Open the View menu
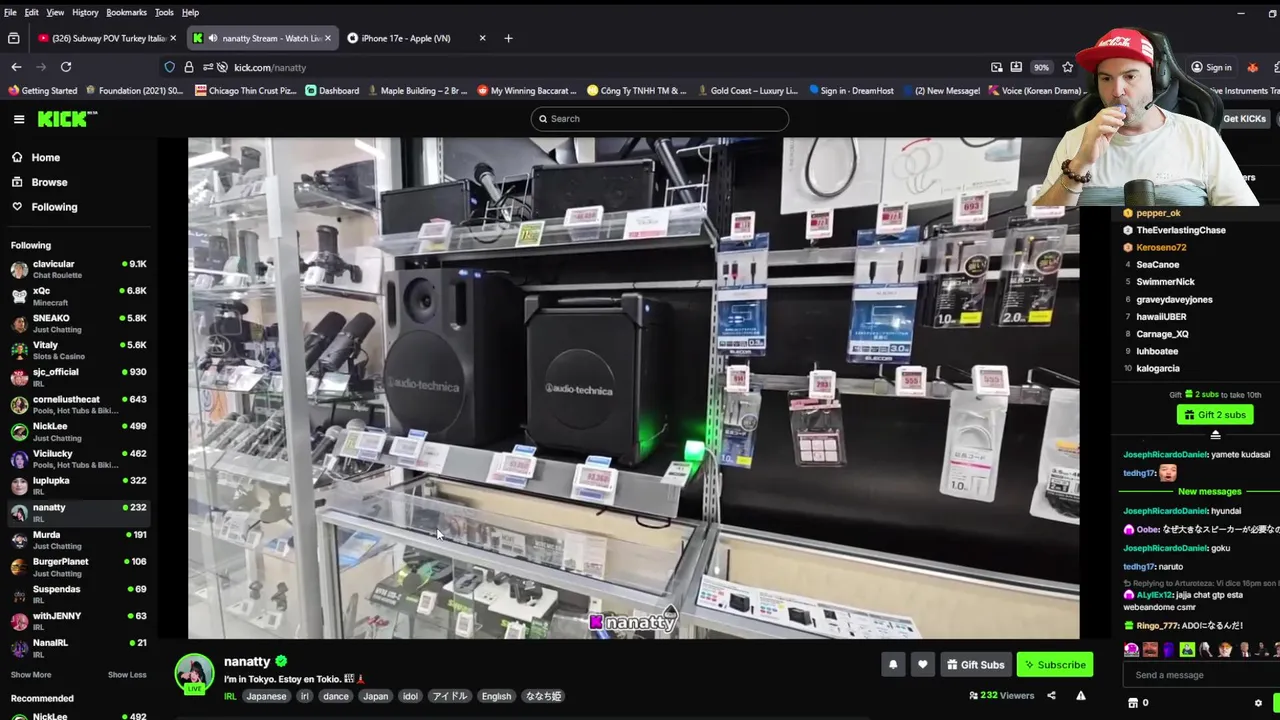The image size is (1280, 720). tap(55, 12)
